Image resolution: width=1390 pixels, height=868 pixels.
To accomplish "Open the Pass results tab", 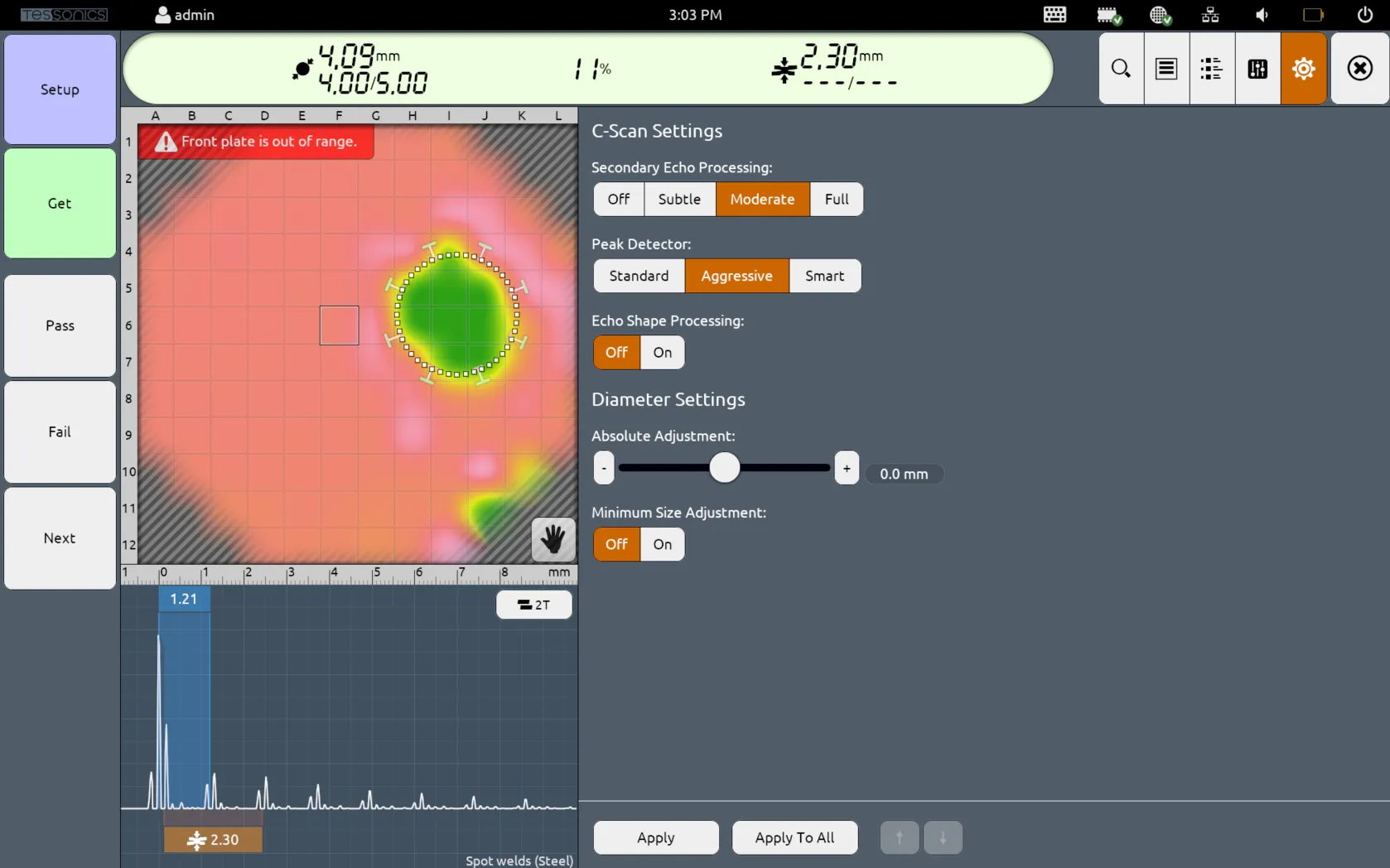I will [x=59, y=325].
